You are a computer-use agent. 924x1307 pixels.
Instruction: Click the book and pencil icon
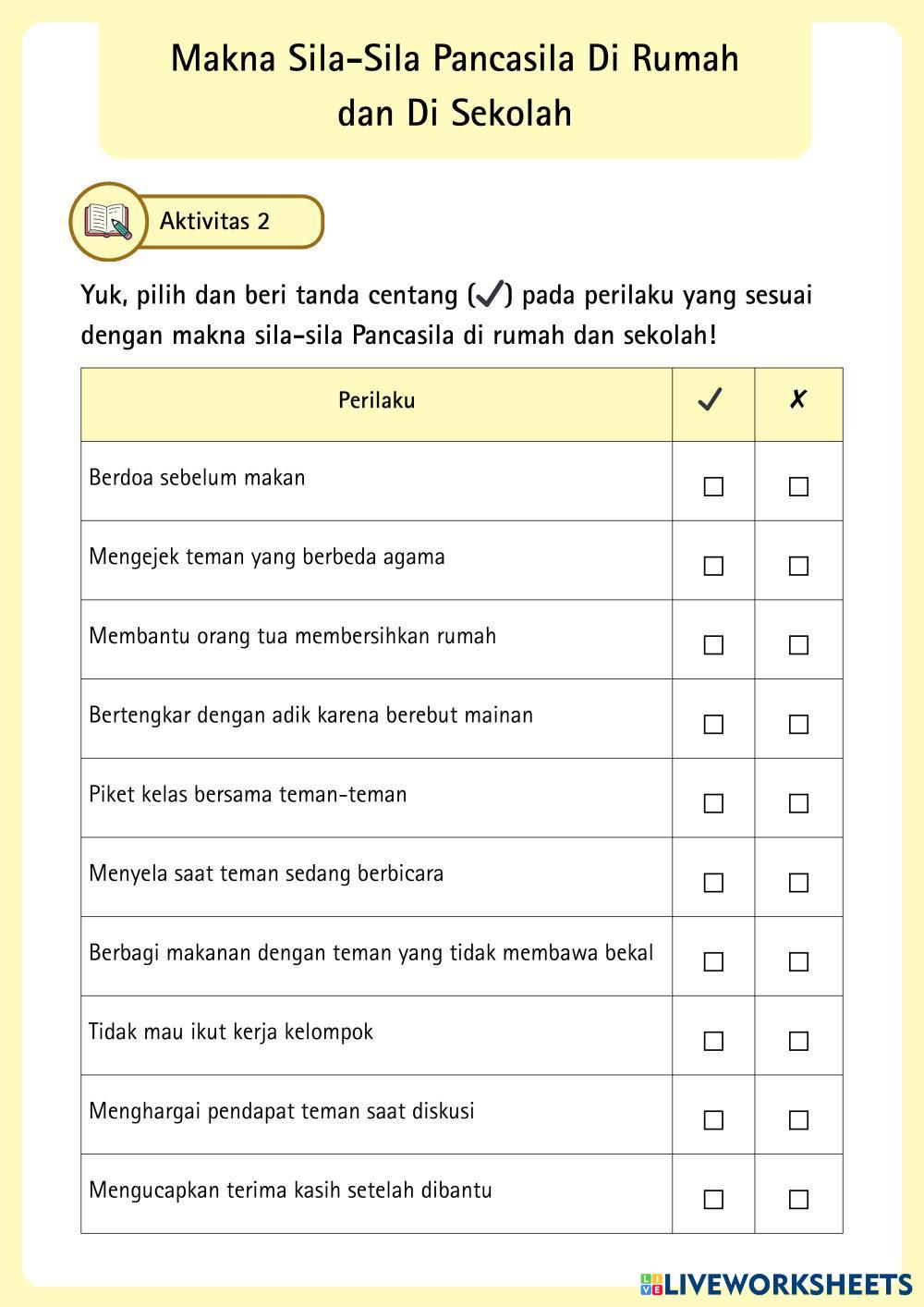[x=108, y=222]
